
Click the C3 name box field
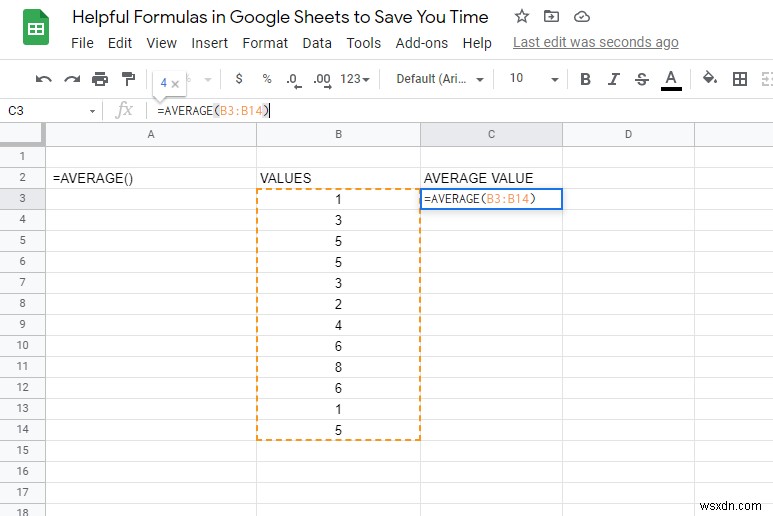pos(50,111)
